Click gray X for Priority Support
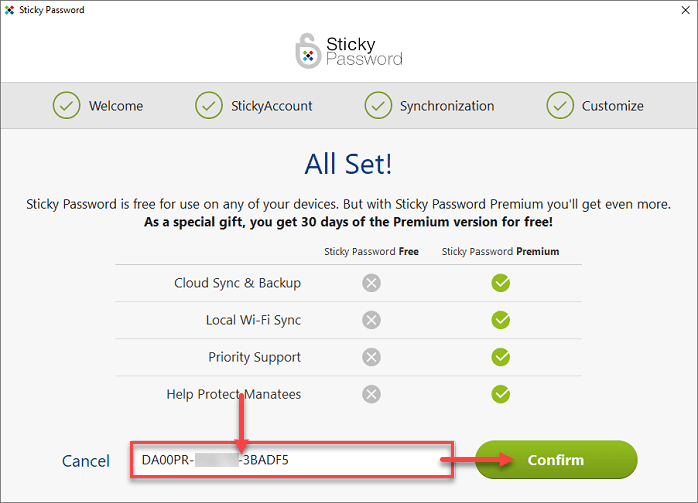Image resolution: width=698 pixels, height=503 pixels. (x=371, y=357)
